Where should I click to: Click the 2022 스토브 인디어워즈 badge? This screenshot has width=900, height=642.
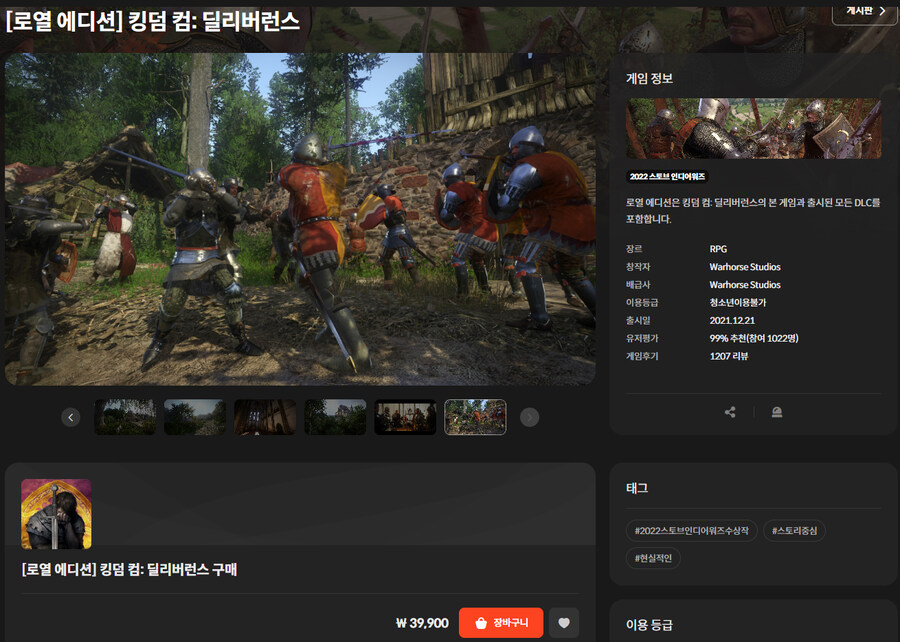click(x=667, y=176)
